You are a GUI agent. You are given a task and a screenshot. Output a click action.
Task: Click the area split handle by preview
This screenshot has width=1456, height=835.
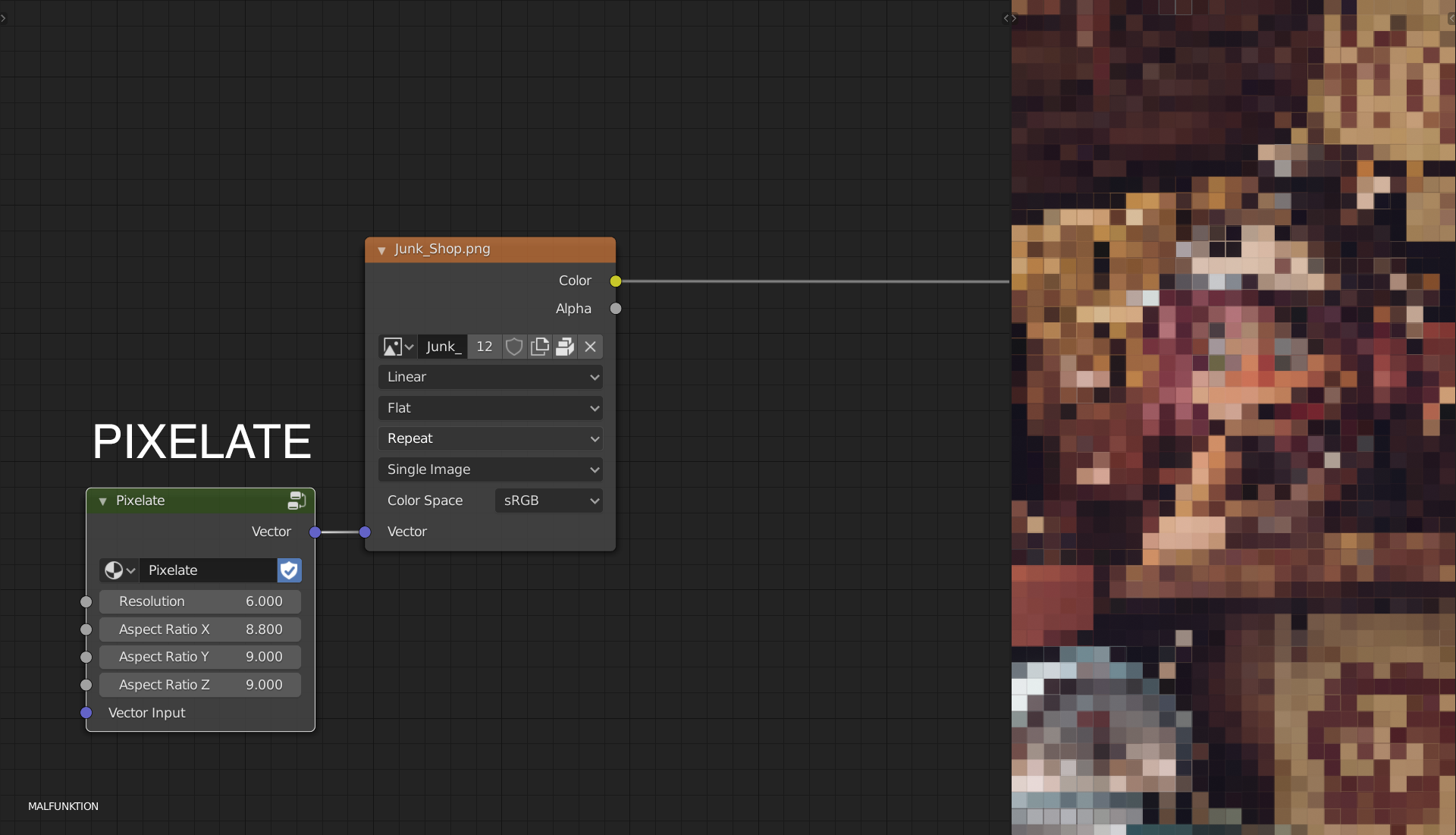pyautogui.click(x=1009, y=18)
